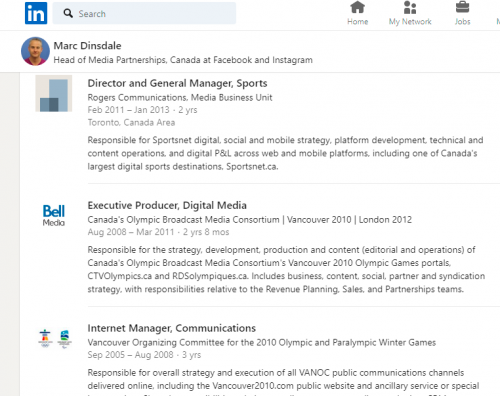
Task: Click the CTVOlympics.ca description paragraph
Action: tap(286, 269)
